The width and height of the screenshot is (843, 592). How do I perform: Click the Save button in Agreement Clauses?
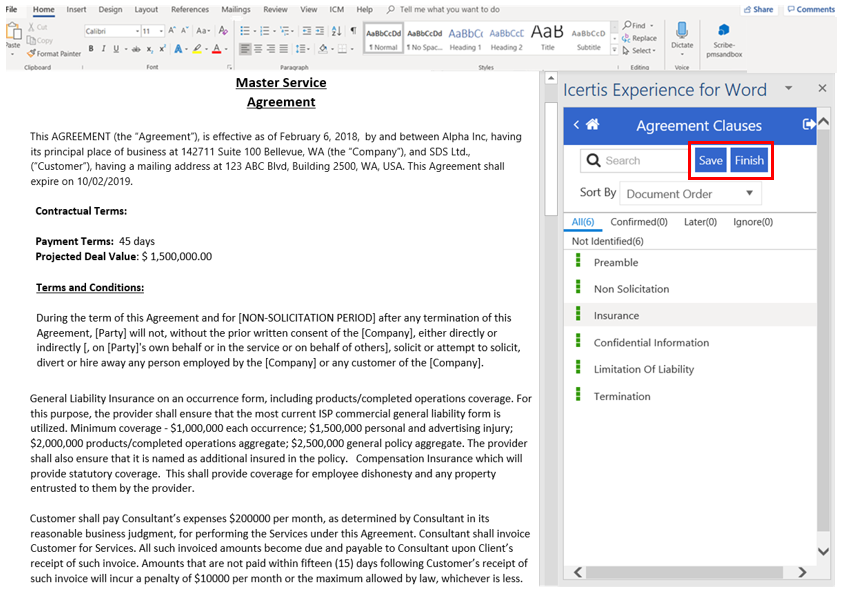click(710, 160)
